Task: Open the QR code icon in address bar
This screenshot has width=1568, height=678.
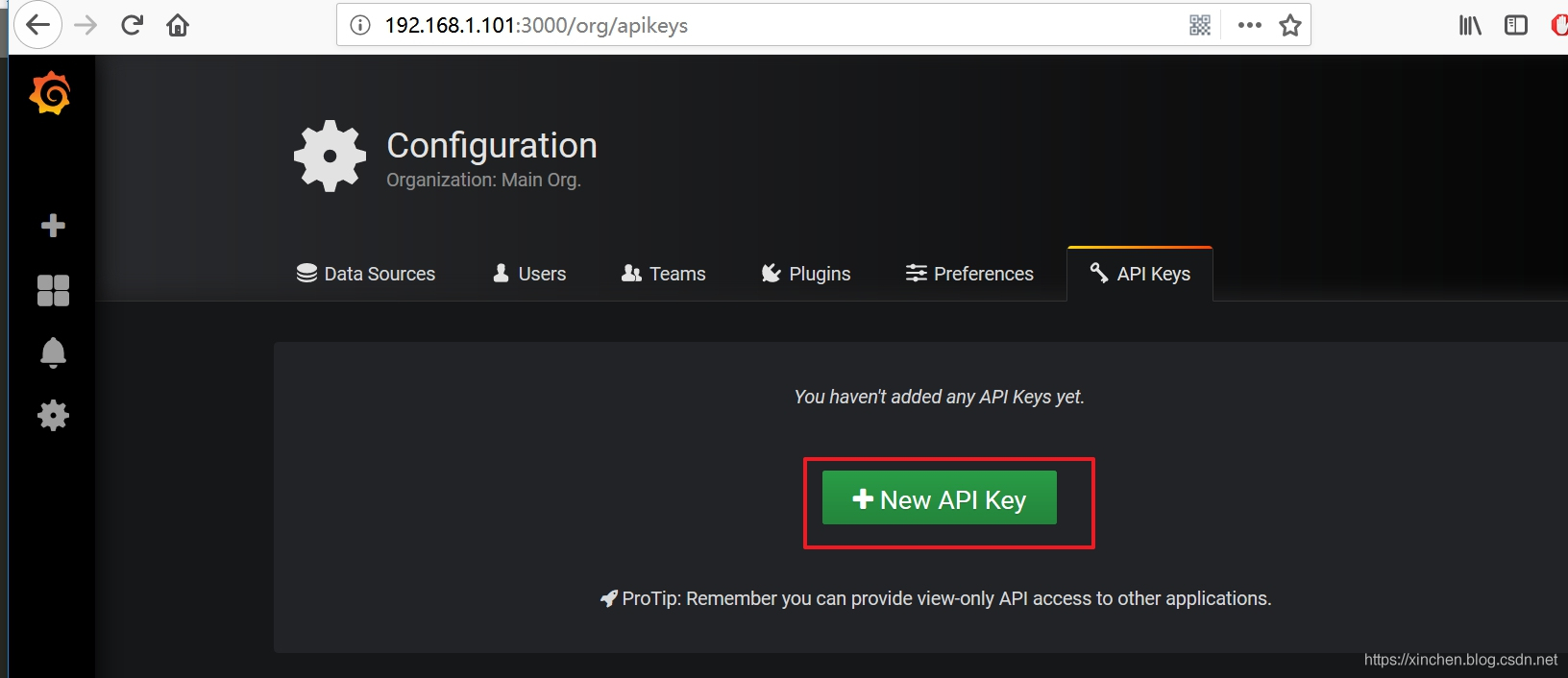Action: tap(1200, 25)
